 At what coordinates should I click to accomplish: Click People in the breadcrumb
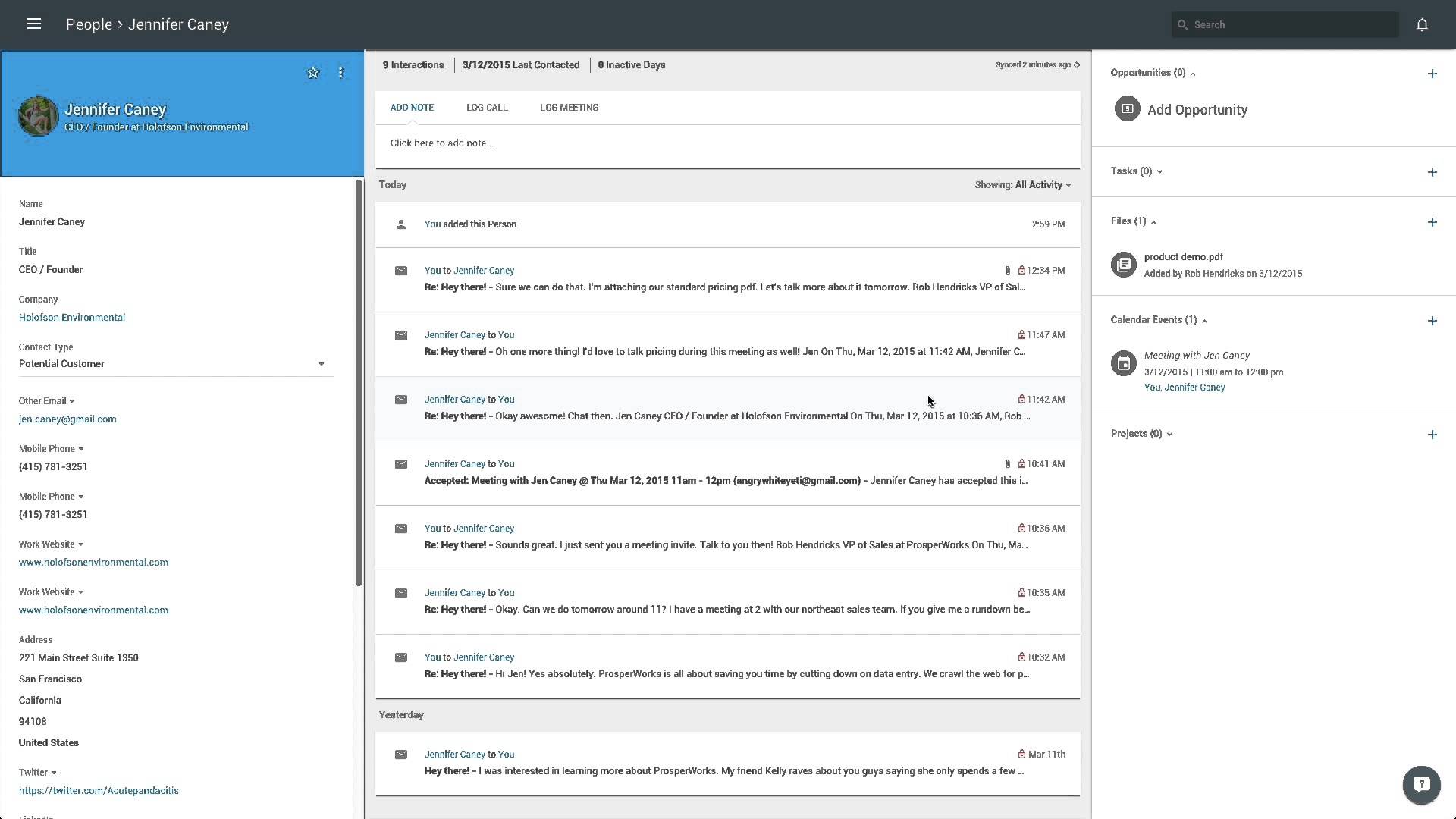point(89,24)
